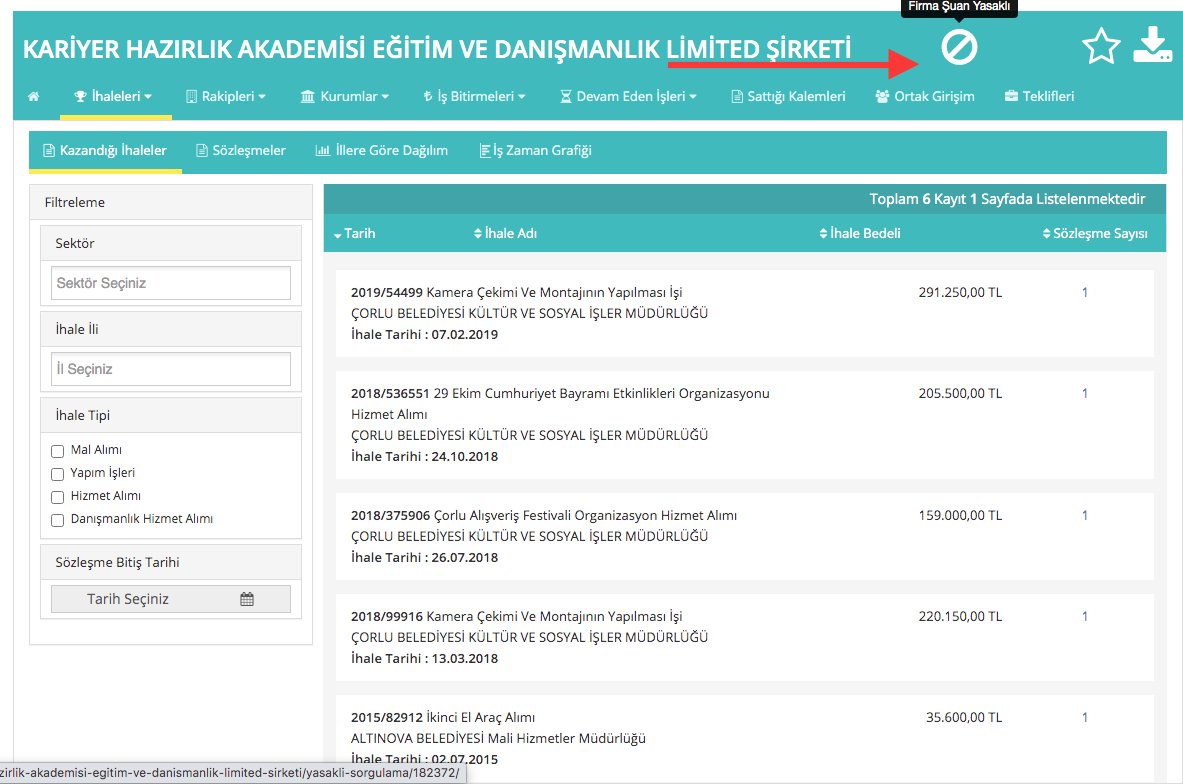This screenshot has width=1183, height=784.
Task: Click the İl Seçiniz input field
Action: pyautogui.click(x=171, y=369)
